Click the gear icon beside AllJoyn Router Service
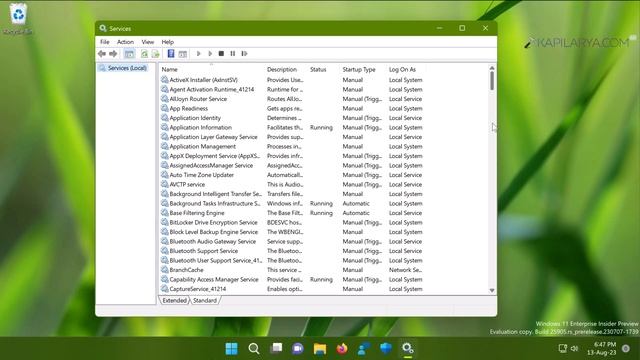The image size is (640, 360). coord(164,99)
